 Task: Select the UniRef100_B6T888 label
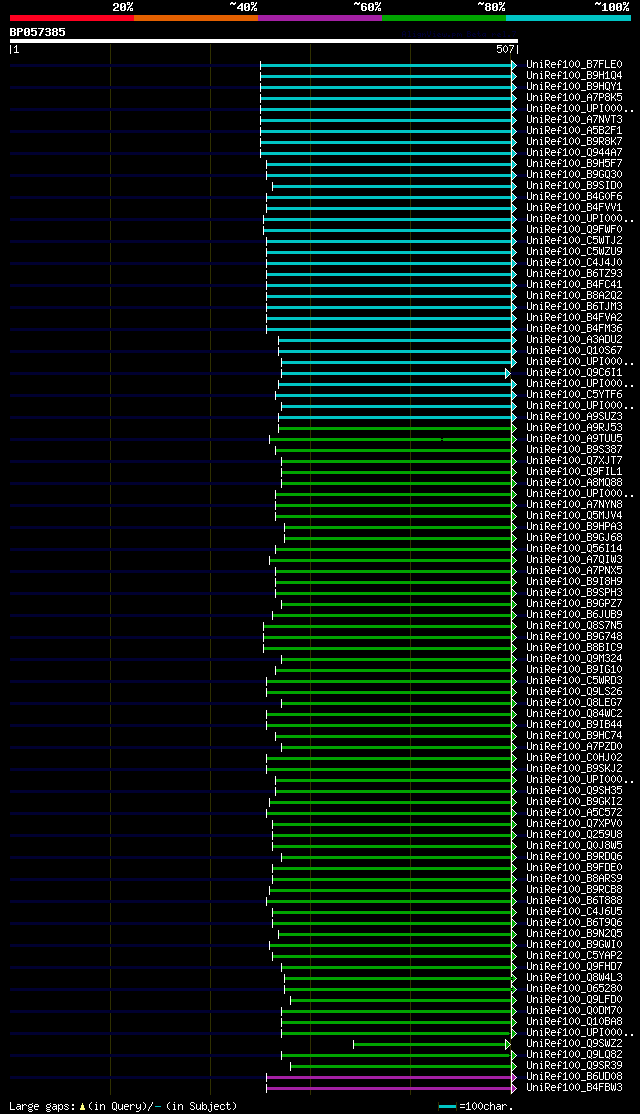[575, 902]
